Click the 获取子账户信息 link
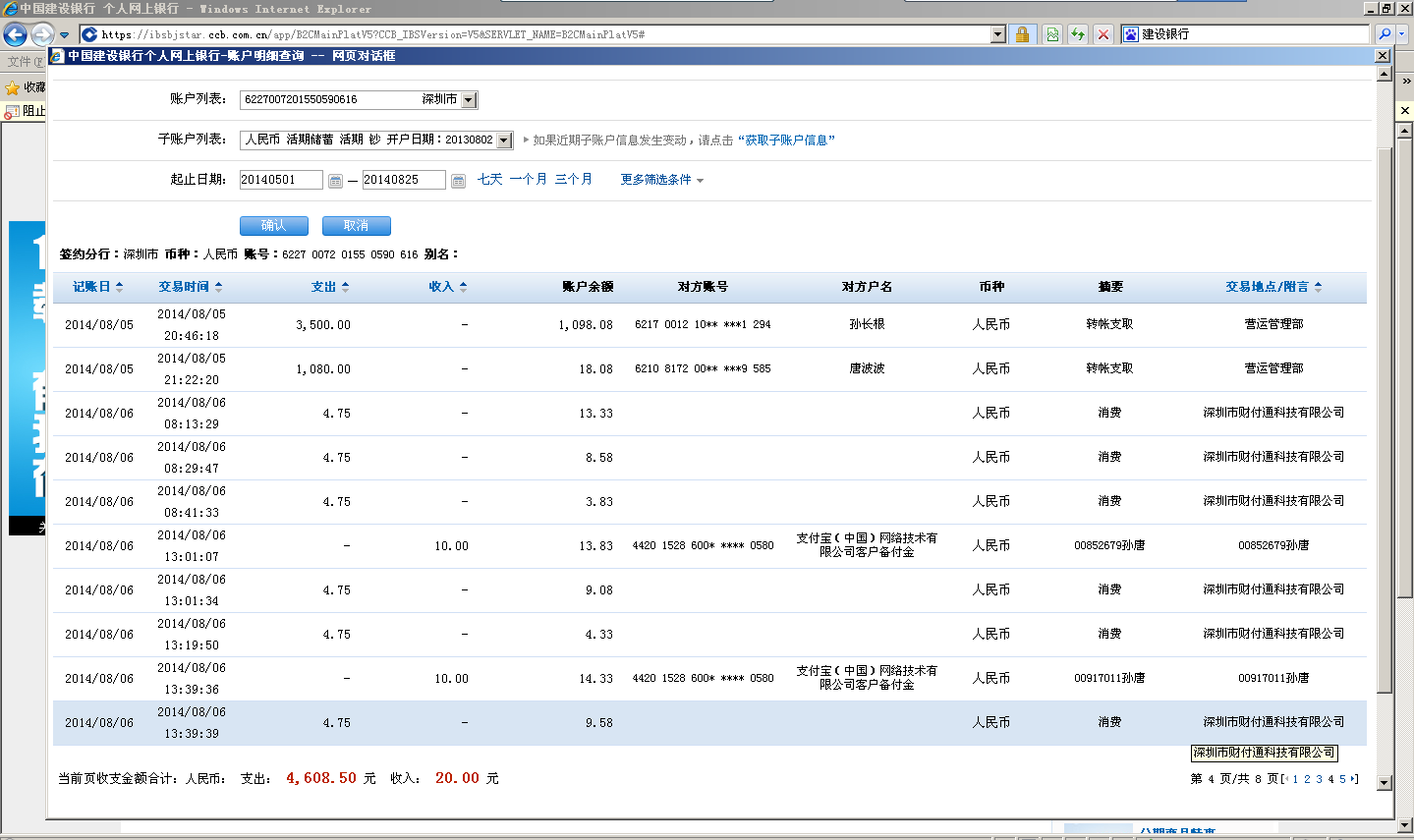This screenshot has width=1414, height=840. pos(785,140)
